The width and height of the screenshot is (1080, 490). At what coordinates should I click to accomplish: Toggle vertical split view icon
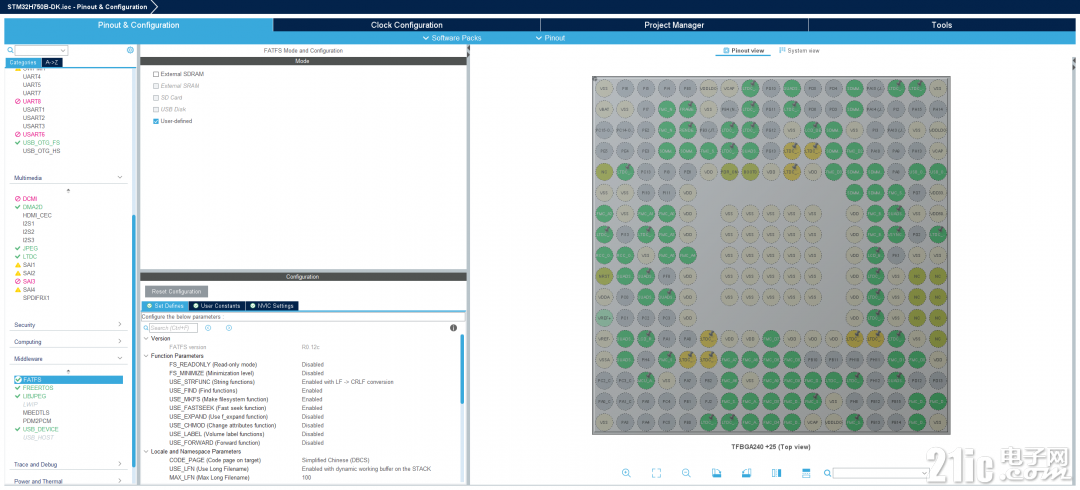(776, 473)
